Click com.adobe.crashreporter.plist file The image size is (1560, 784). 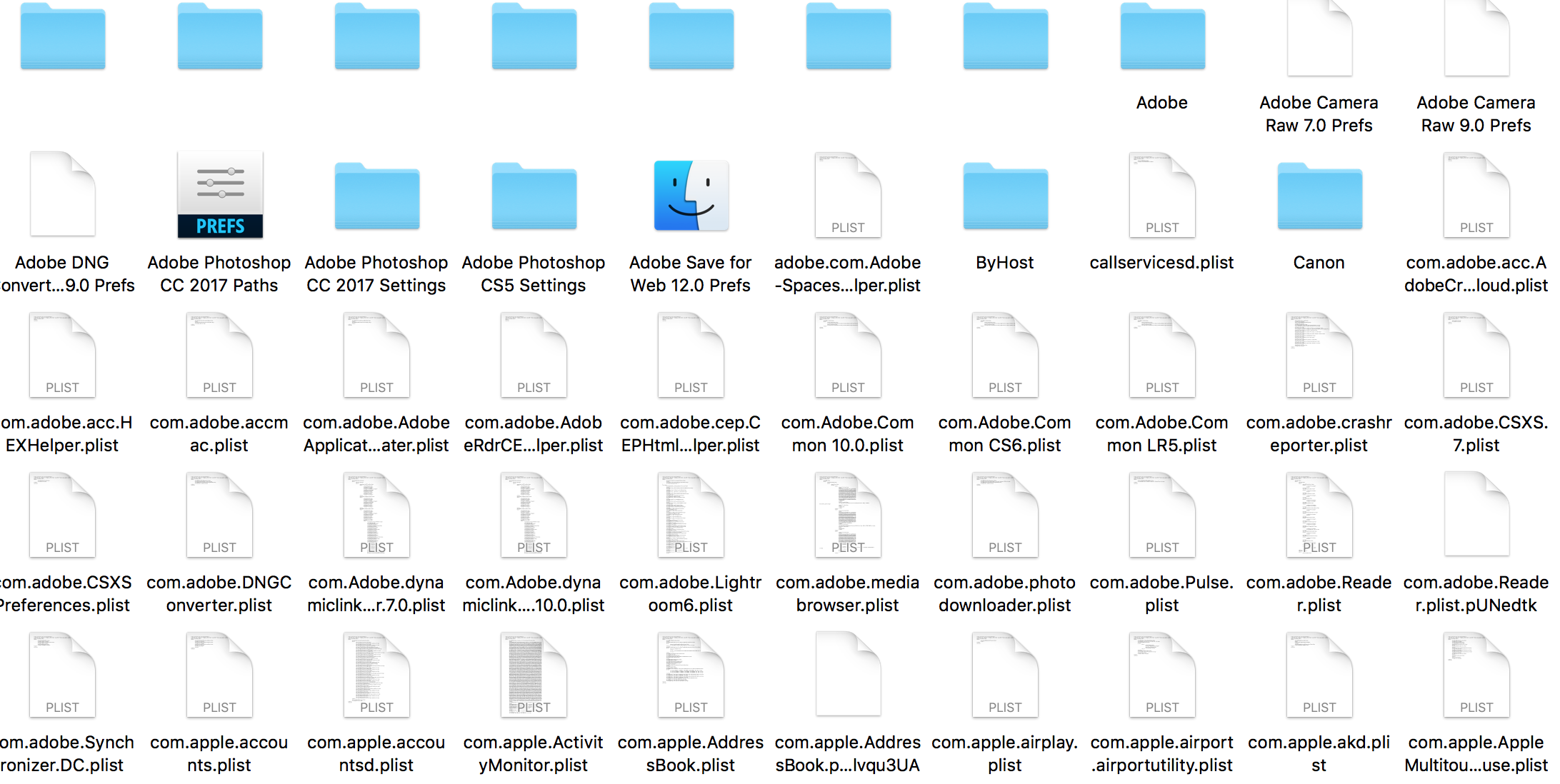click(1319, 356)
